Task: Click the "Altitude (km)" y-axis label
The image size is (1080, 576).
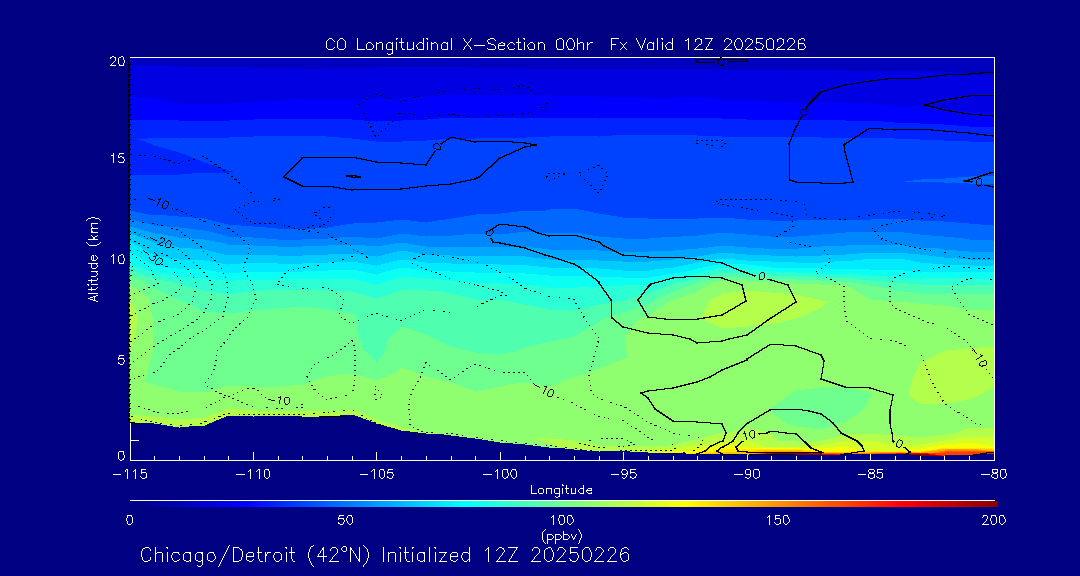Action: pos(93,259)
